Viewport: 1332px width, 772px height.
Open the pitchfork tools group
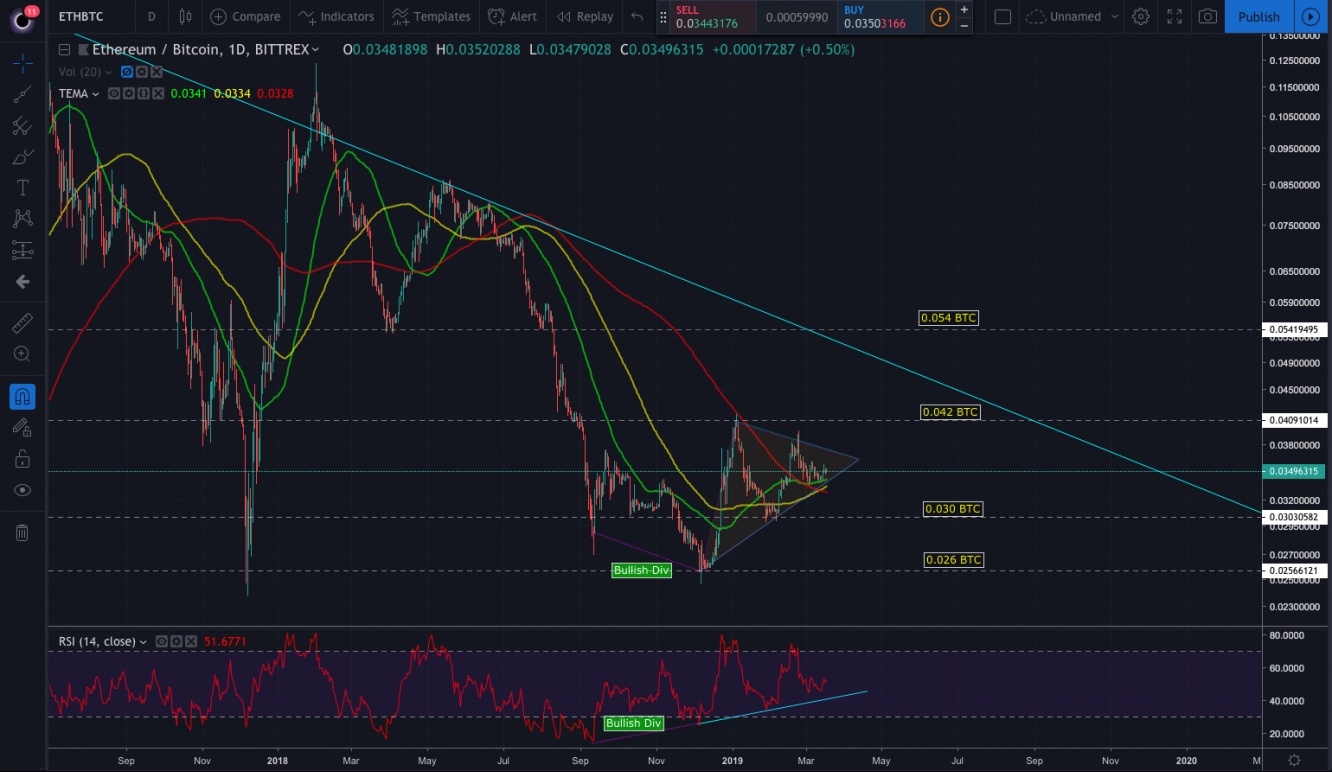22,126
